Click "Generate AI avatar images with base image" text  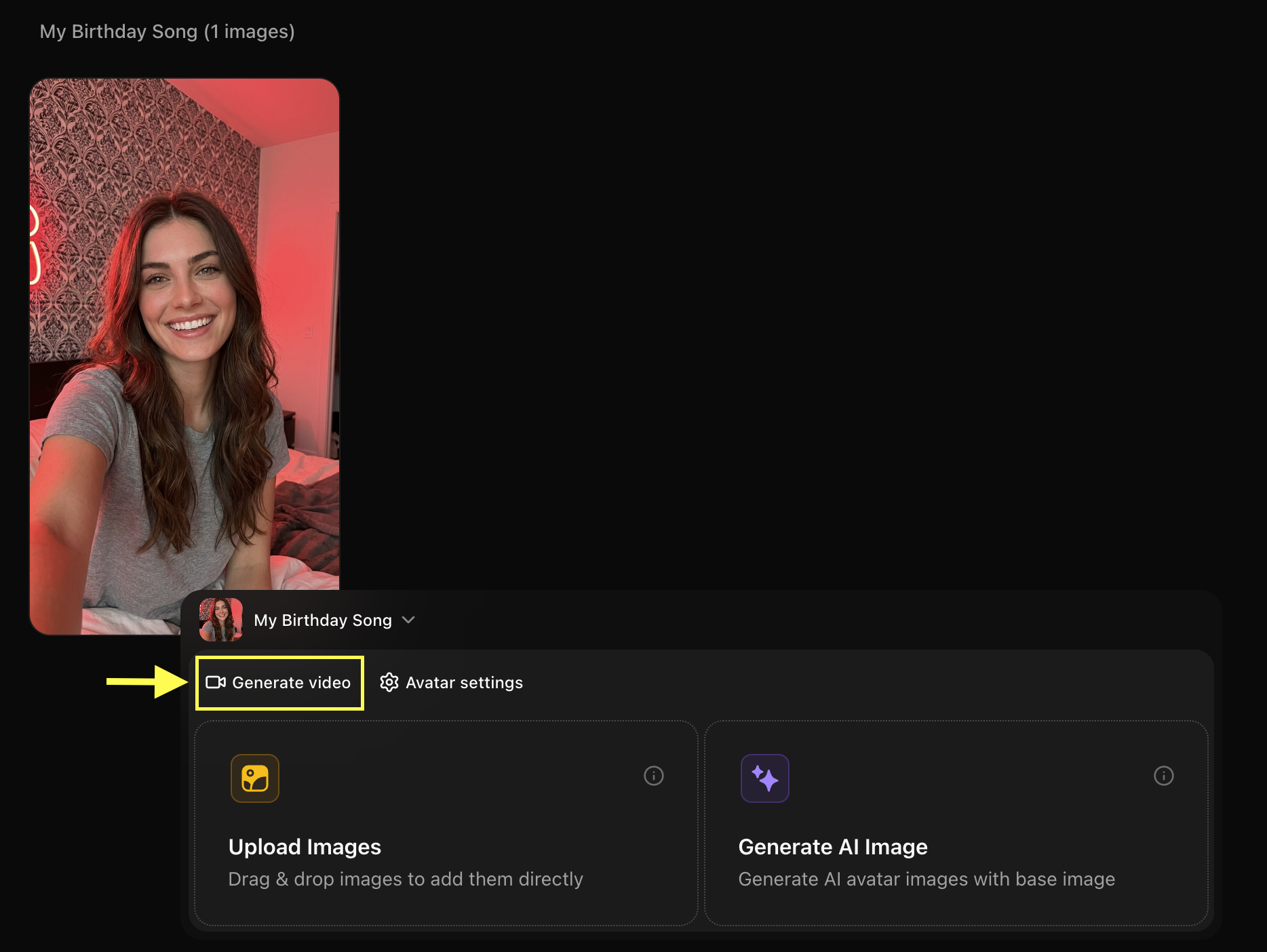[927, 879]
